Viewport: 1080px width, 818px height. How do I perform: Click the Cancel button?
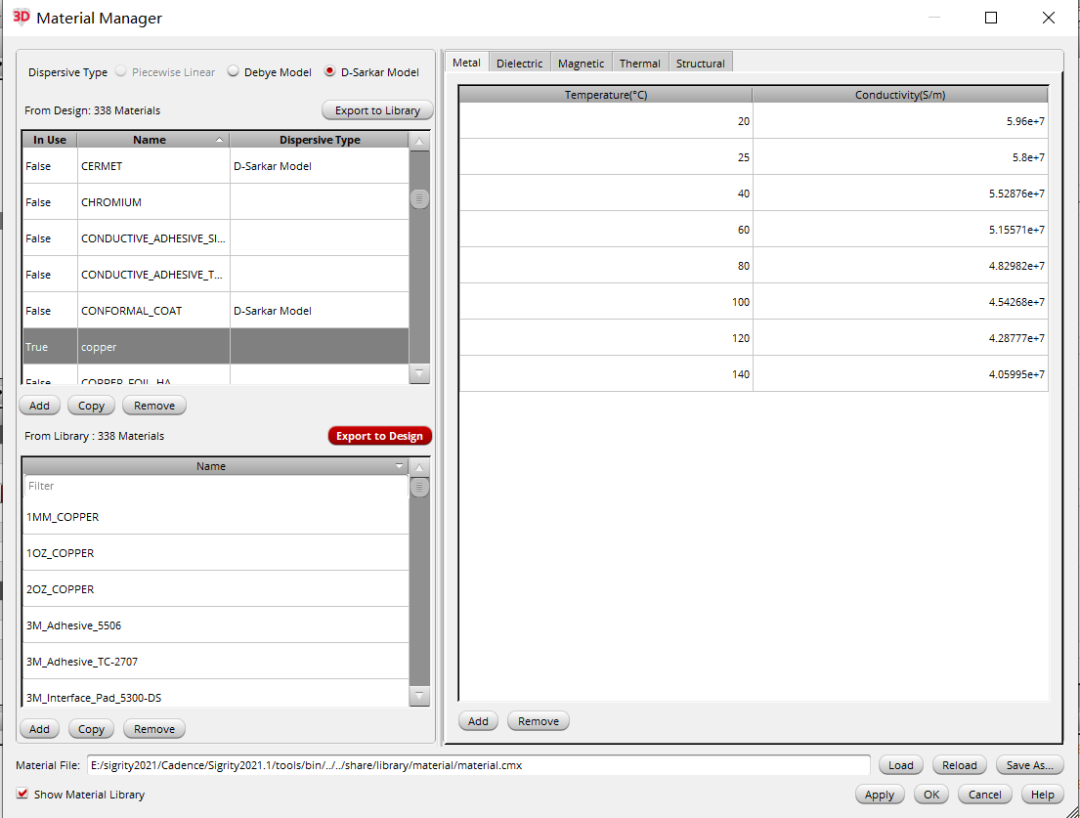tap(985, 795)
